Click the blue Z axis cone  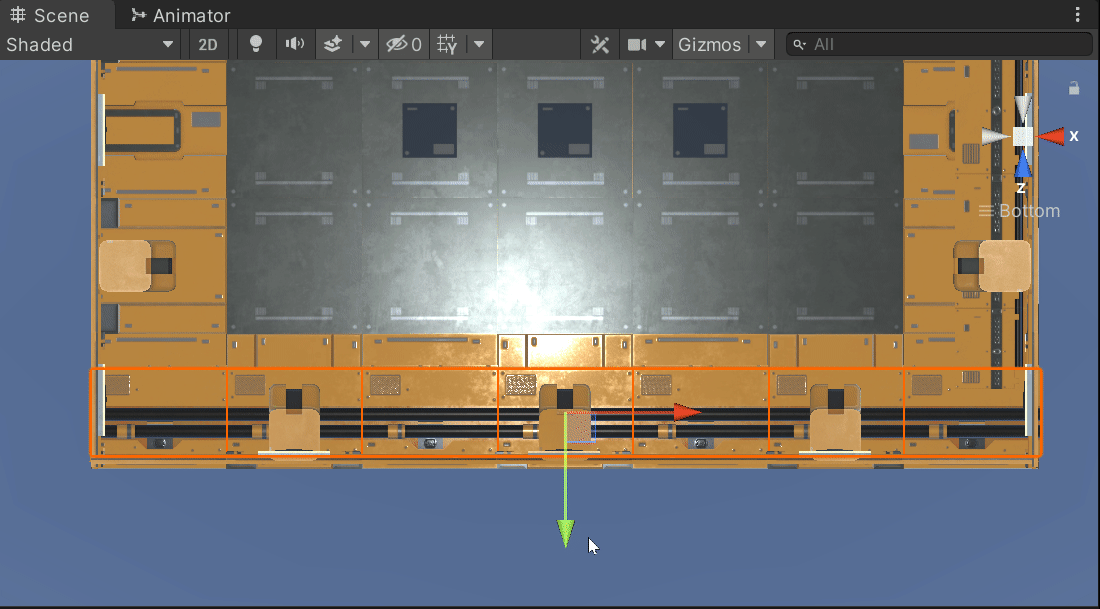1023,165
